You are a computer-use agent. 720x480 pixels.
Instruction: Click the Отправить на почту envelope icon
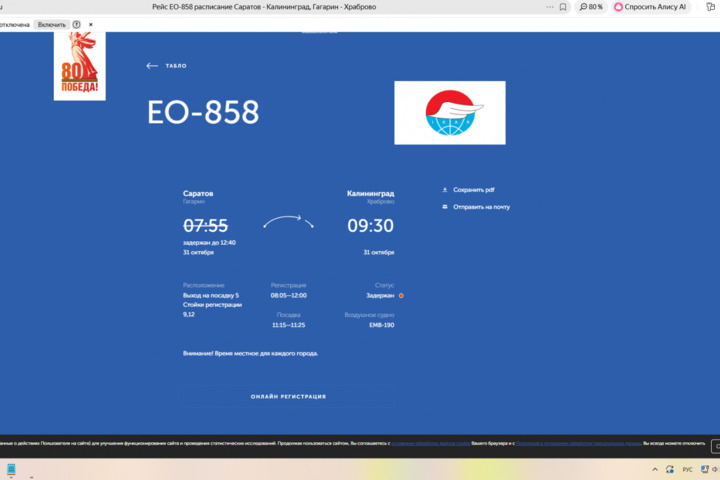[444, 207]
